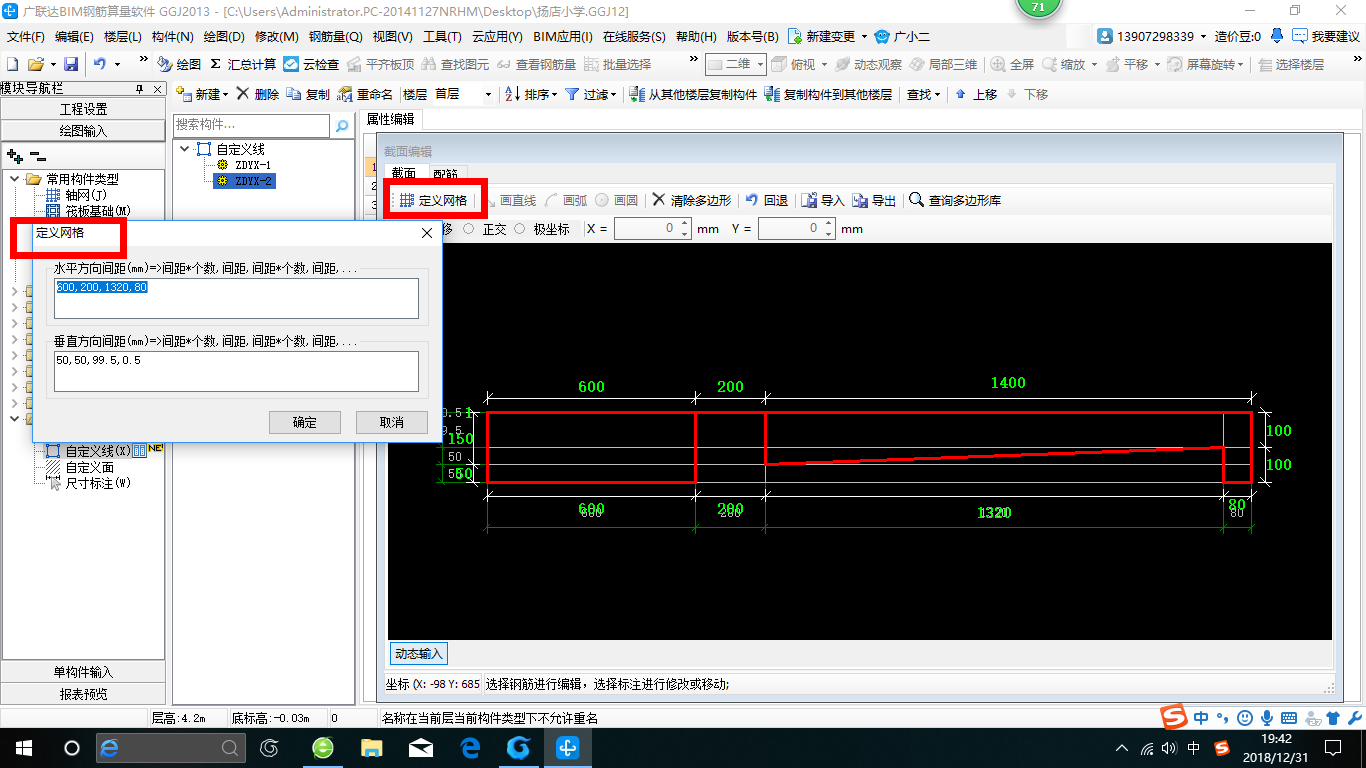The height and width of the screenshot is (768, 1366).
Task: Switch to 绘图 drawing mode
Action: click(179, 64)
